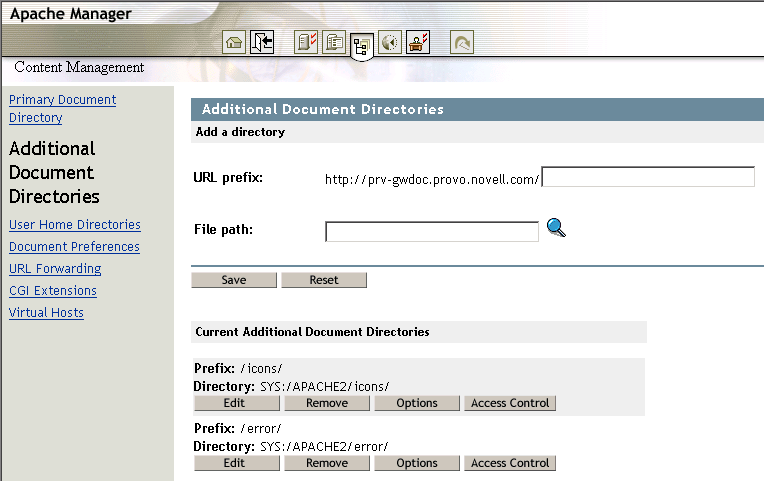The width and height of the screenshot is (764, 481).
Task: Open Document Preferences page
Action: tap(74, 247)
